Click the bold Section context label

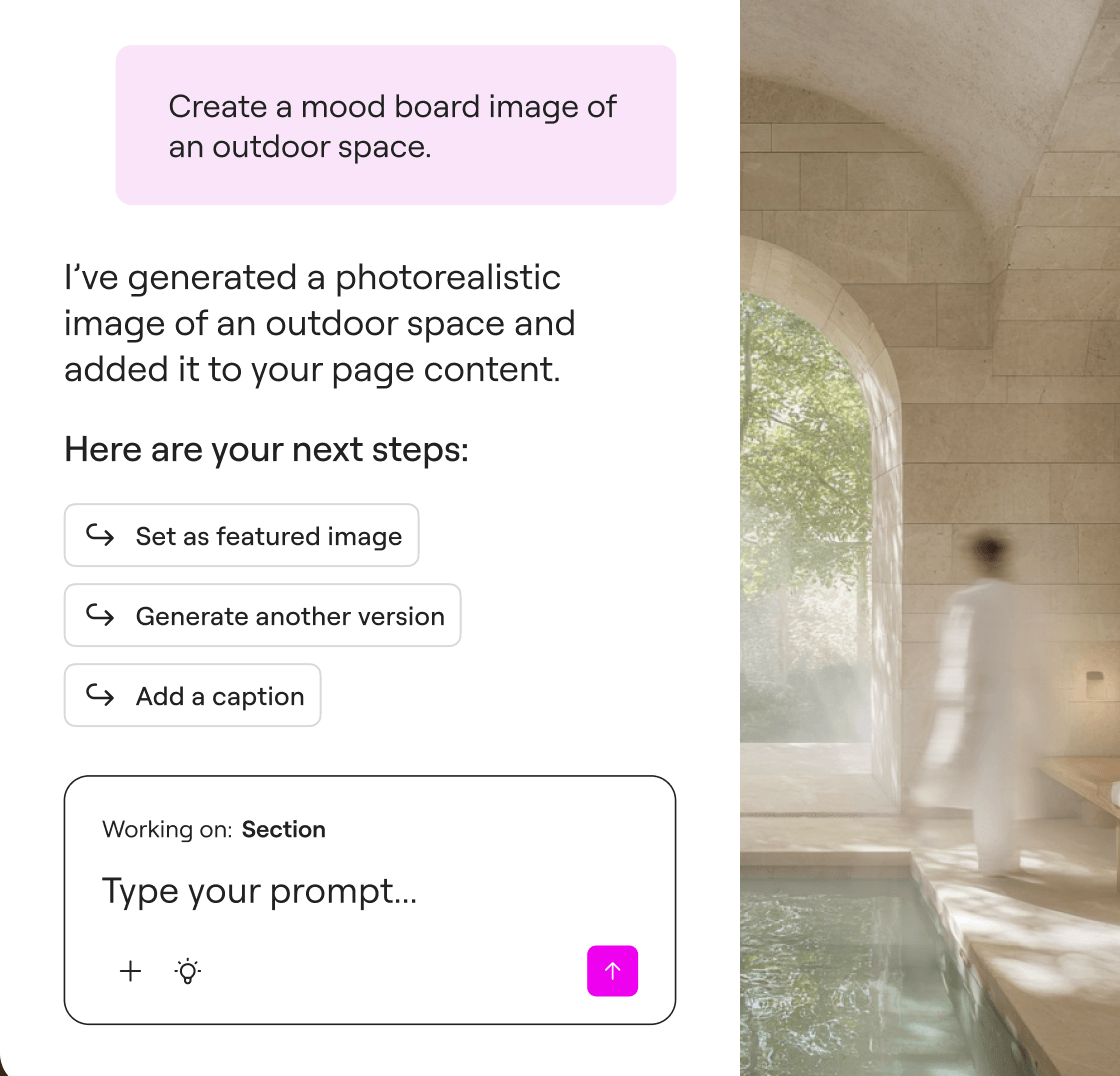[284, 830]
